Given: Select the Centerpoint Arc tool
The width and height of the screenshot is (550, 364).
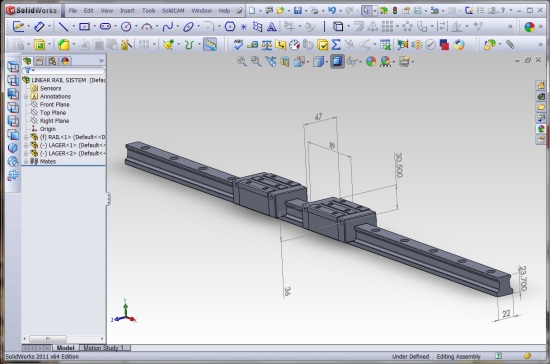Looking at the screenshot, I should [x=147, y=27].
